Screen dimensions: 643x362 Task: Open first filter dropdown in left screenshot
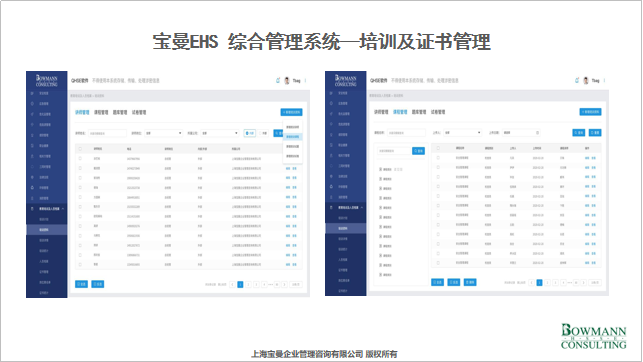(163, 133)
